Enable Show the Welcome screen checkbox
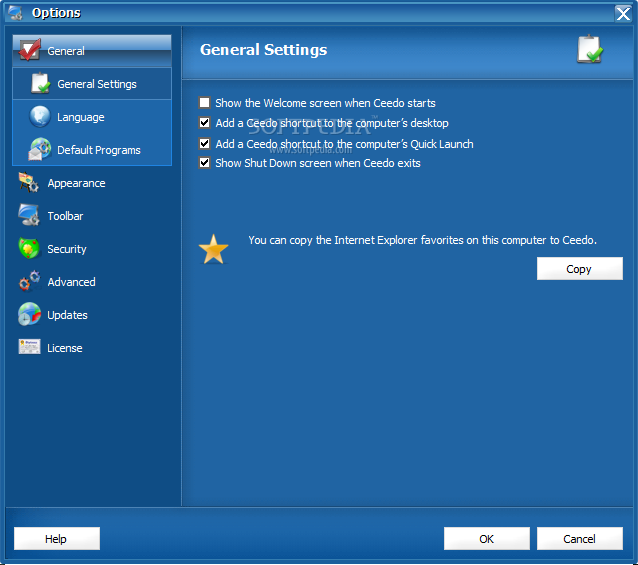The width and height of the screenshot is (638, 565). tap(204, 103)
